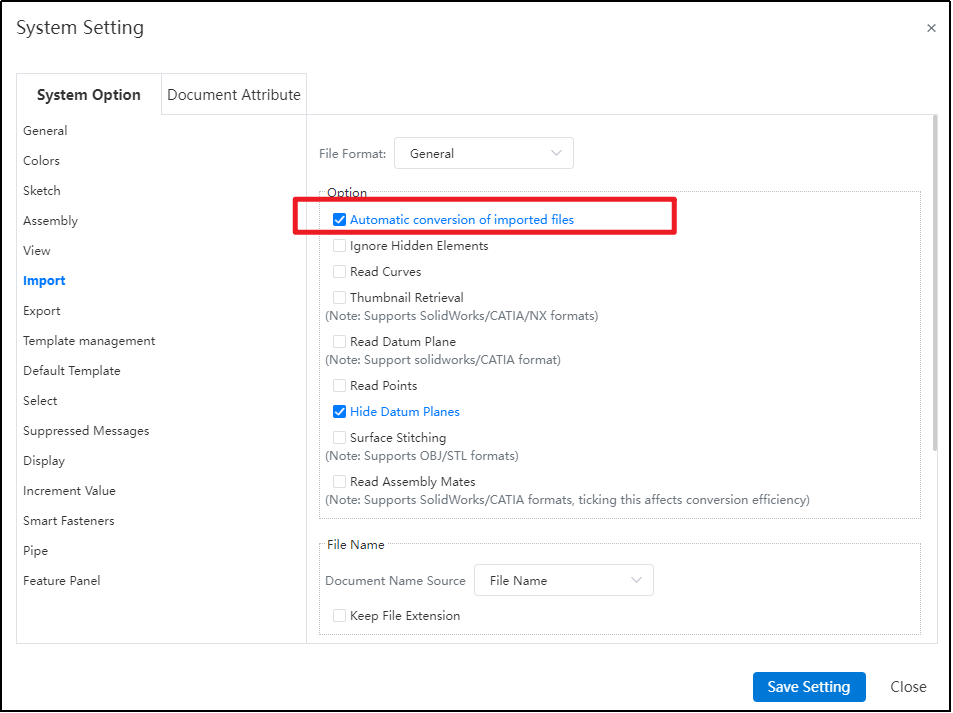Select Template management in the sidebar
953x713 pixels.
pyautogui.click(x=89, y=341)
